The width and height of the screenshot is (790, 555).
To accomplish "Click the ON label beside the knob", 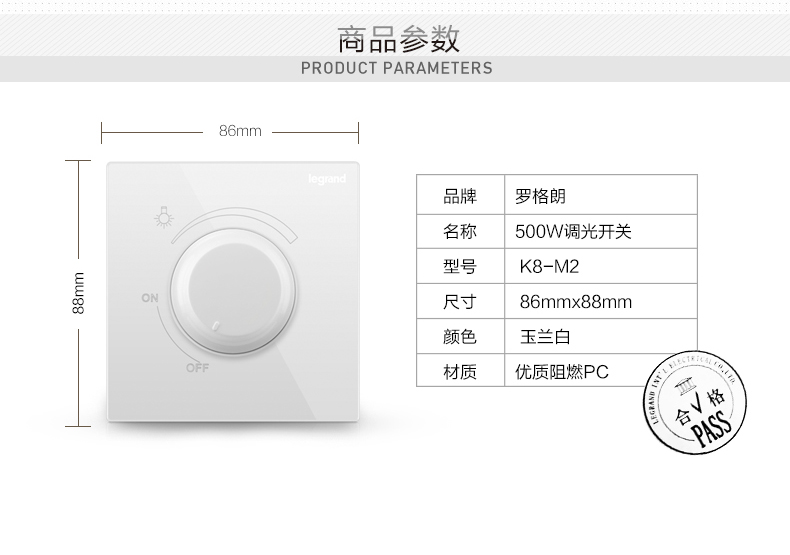I will 150,299.
